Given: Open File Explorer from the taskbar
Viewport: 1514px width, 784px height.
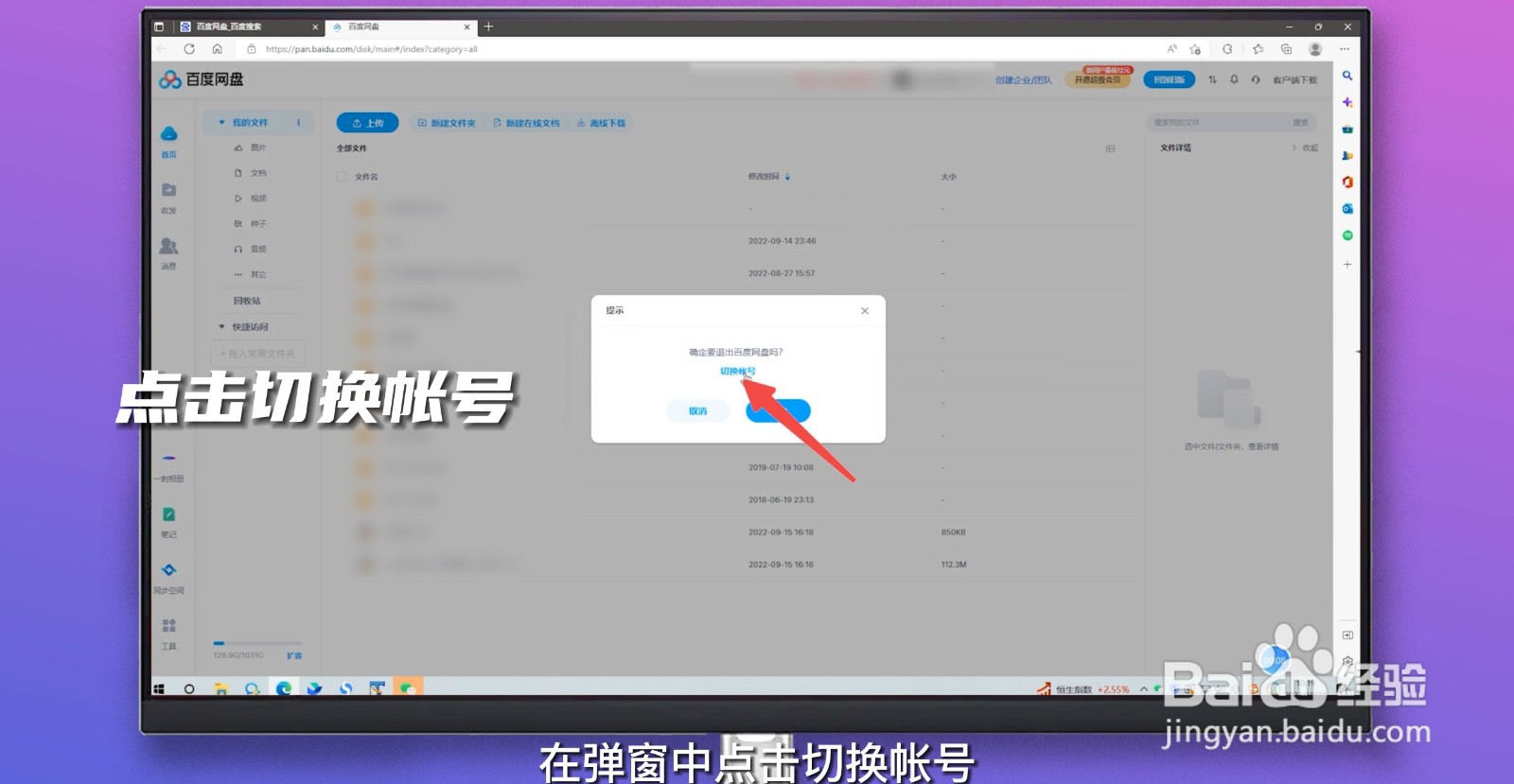Looking at the screenshot, I should (220, 688).
